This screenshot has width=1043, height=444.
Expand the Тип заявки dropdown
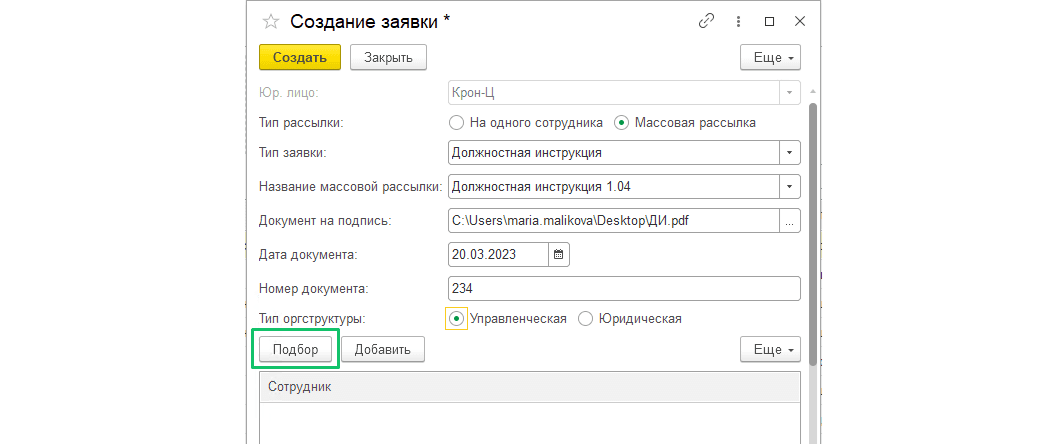coord(790,152)
